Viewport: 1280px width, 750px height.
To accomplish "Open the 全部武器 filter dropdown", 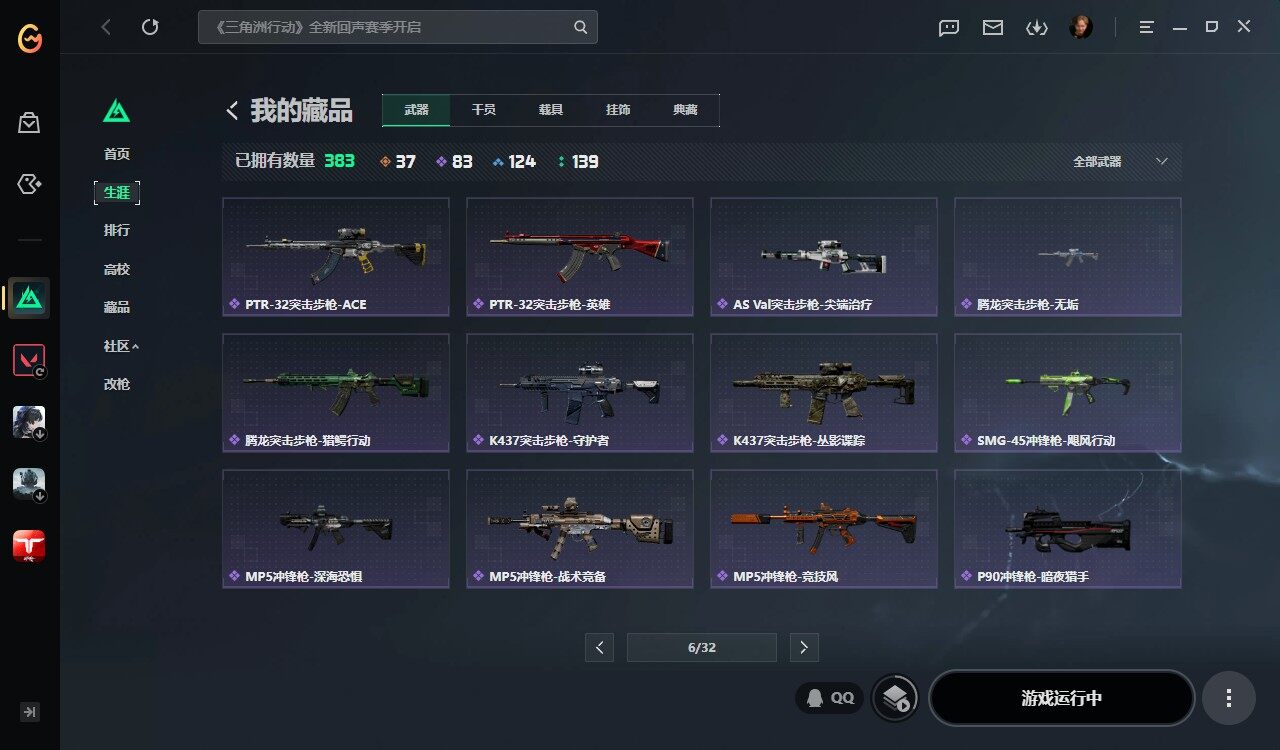I will click(x=1120, y=161).
